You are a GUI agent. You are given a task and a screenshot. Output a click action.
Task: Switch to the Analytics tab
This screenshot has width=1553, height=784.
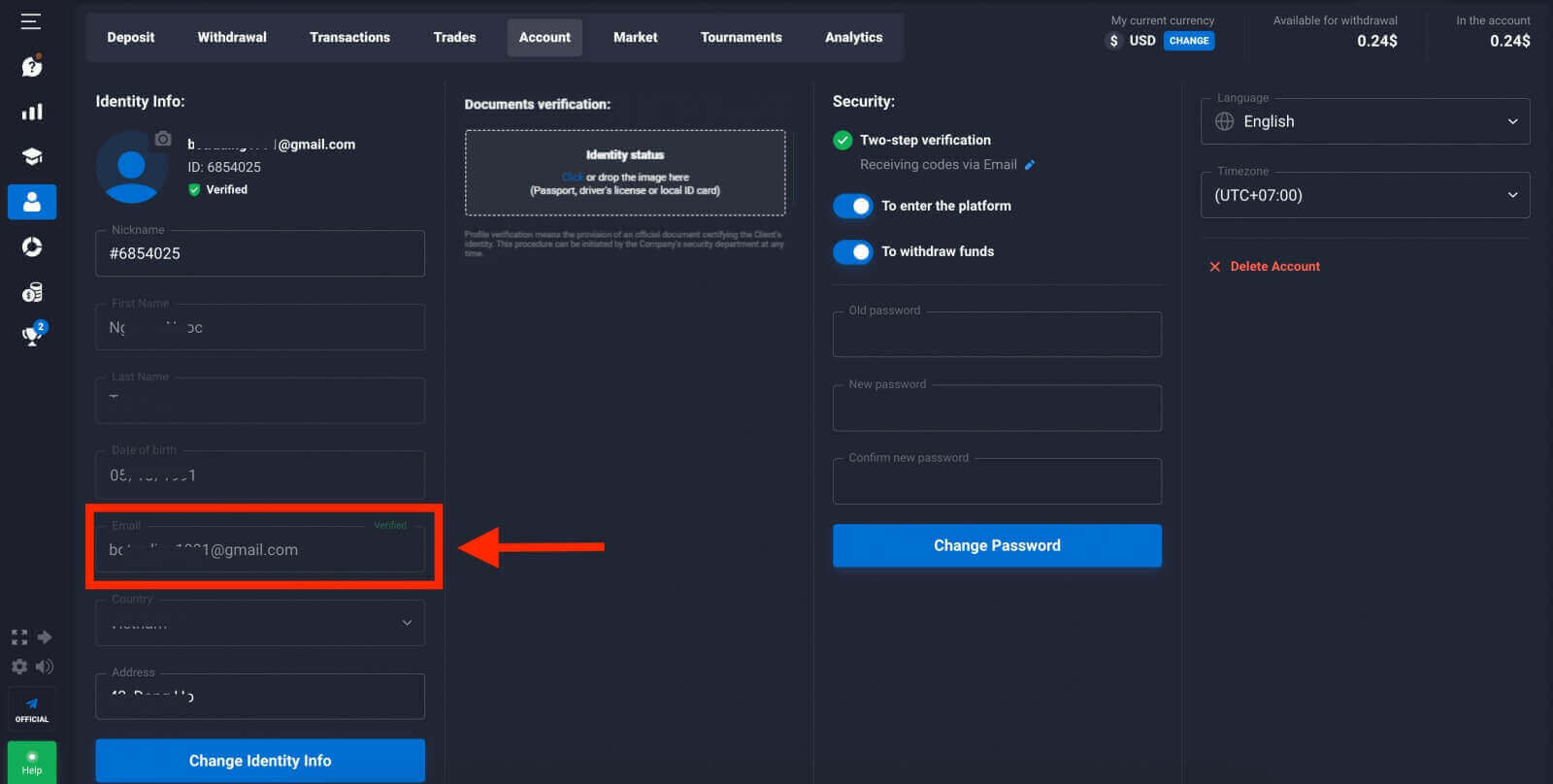pos(853,37)
